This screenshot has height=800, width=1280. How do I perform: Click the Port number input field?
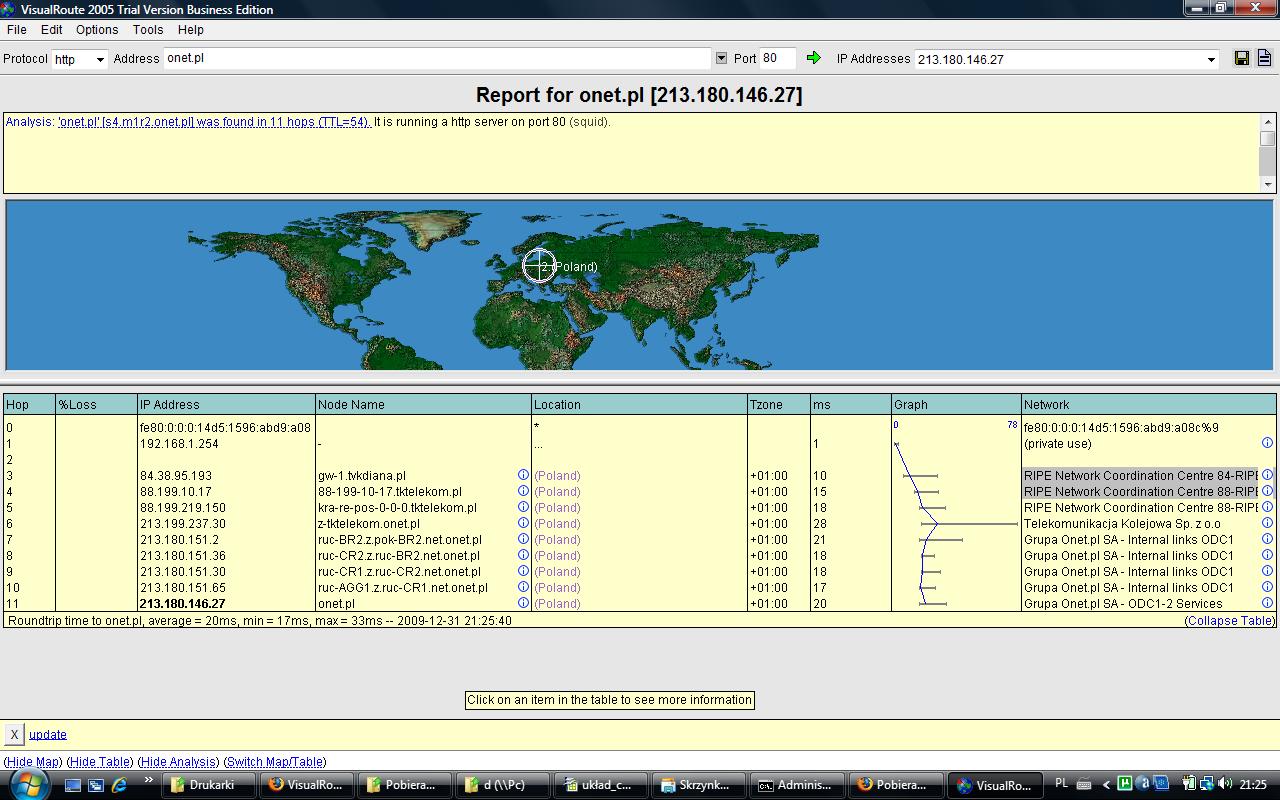point(777,58)
